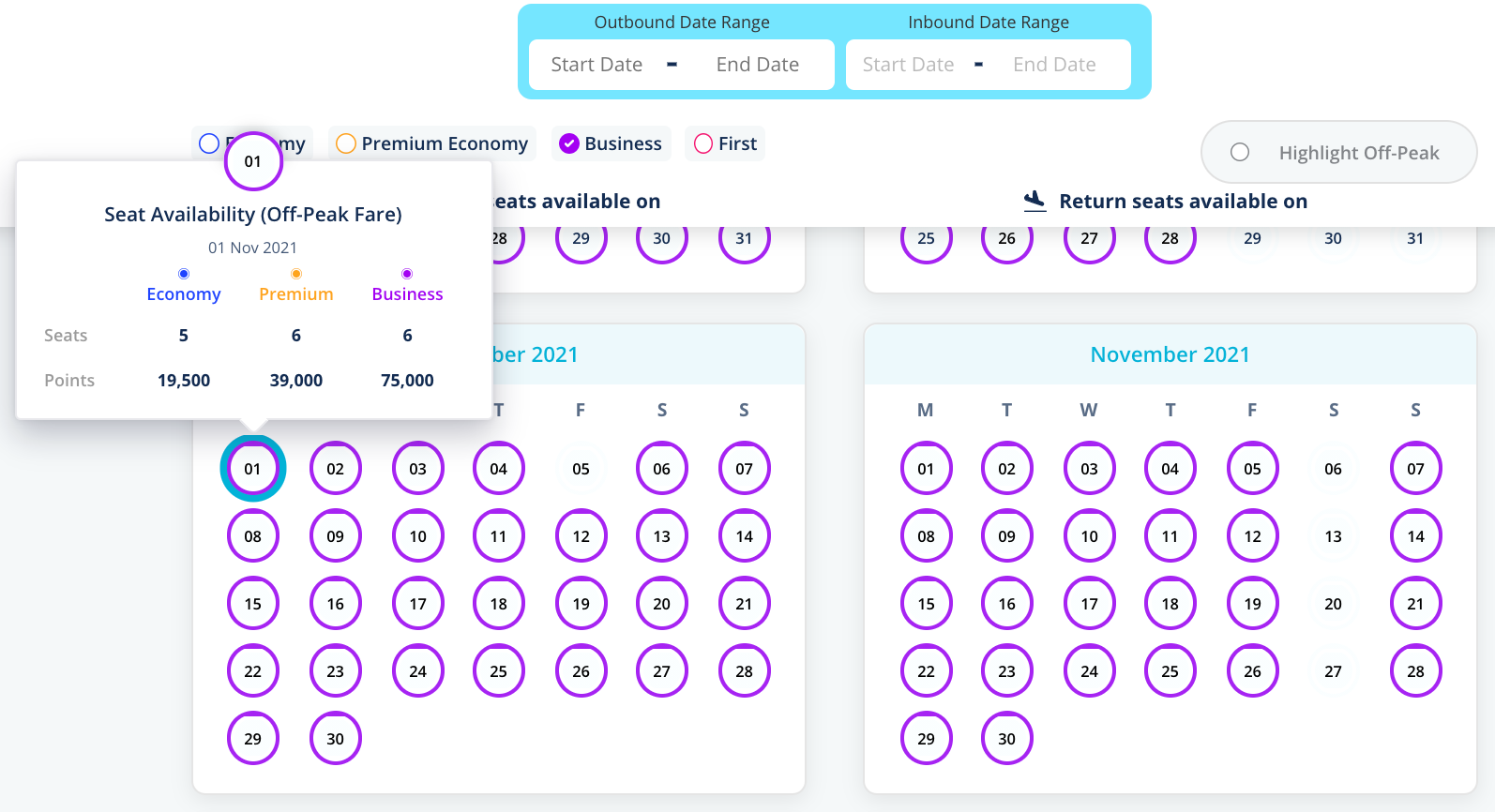This screenshot has width=1495, height=812.
Task: Click the Inbound End Date field
Action: point(1054,65)
